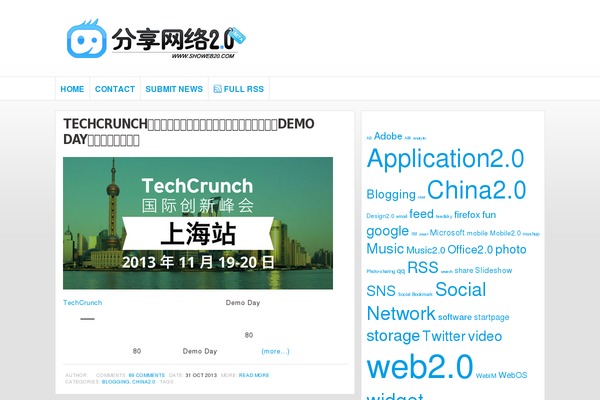Click the Slideshow tag
The image size is (600, 400).
click(494, 270)
